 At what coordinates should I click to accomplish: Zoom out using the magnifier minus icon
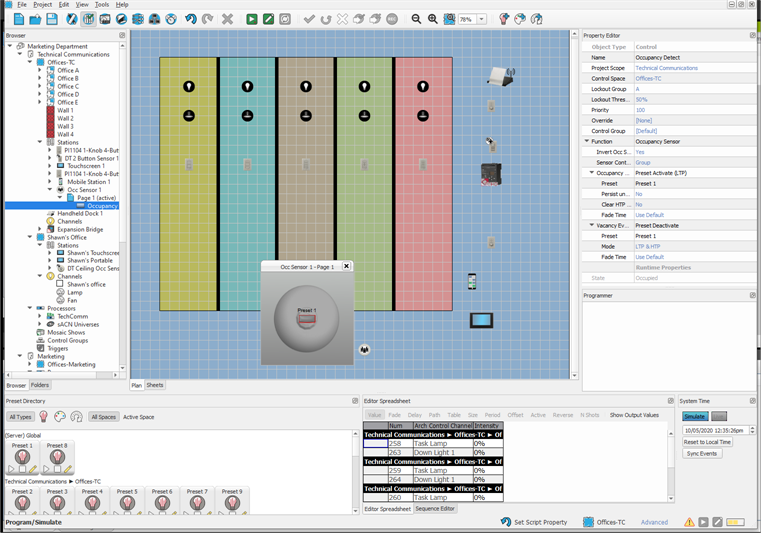417,19
